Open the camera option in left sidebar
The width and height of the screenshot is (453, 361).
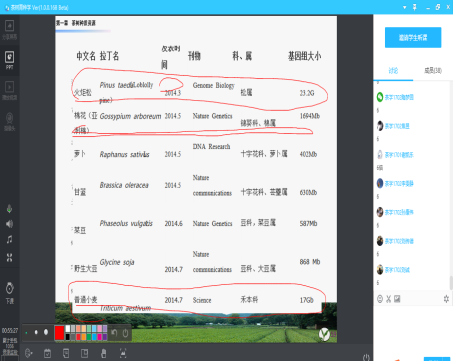(9, 121)
